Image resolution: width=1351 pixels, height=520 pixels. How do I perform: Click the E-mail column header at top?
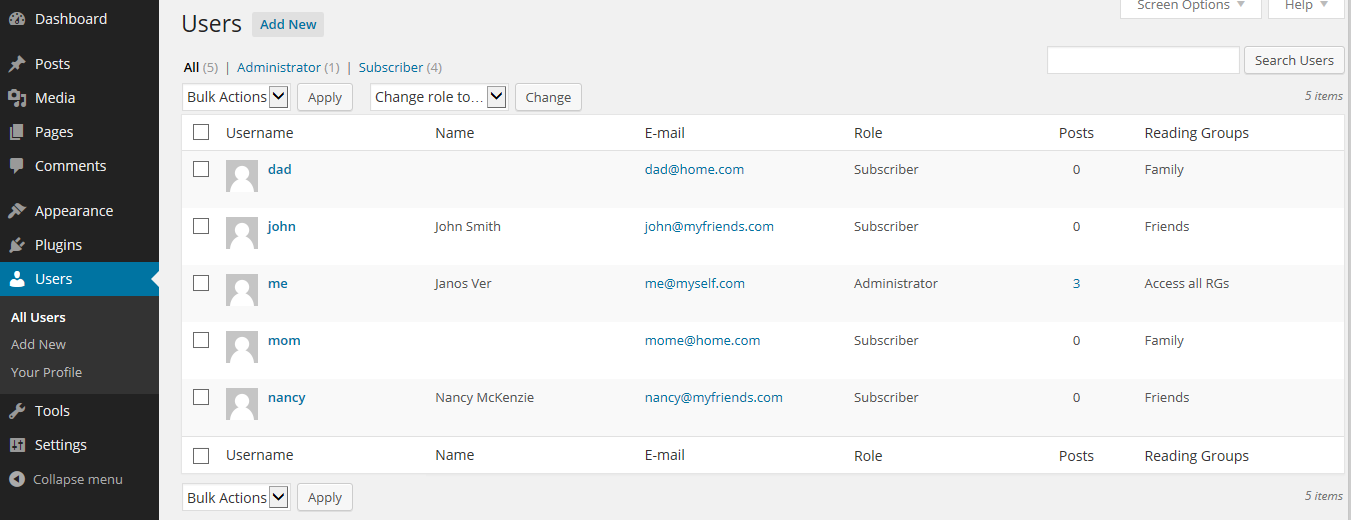tap(665, 132)
